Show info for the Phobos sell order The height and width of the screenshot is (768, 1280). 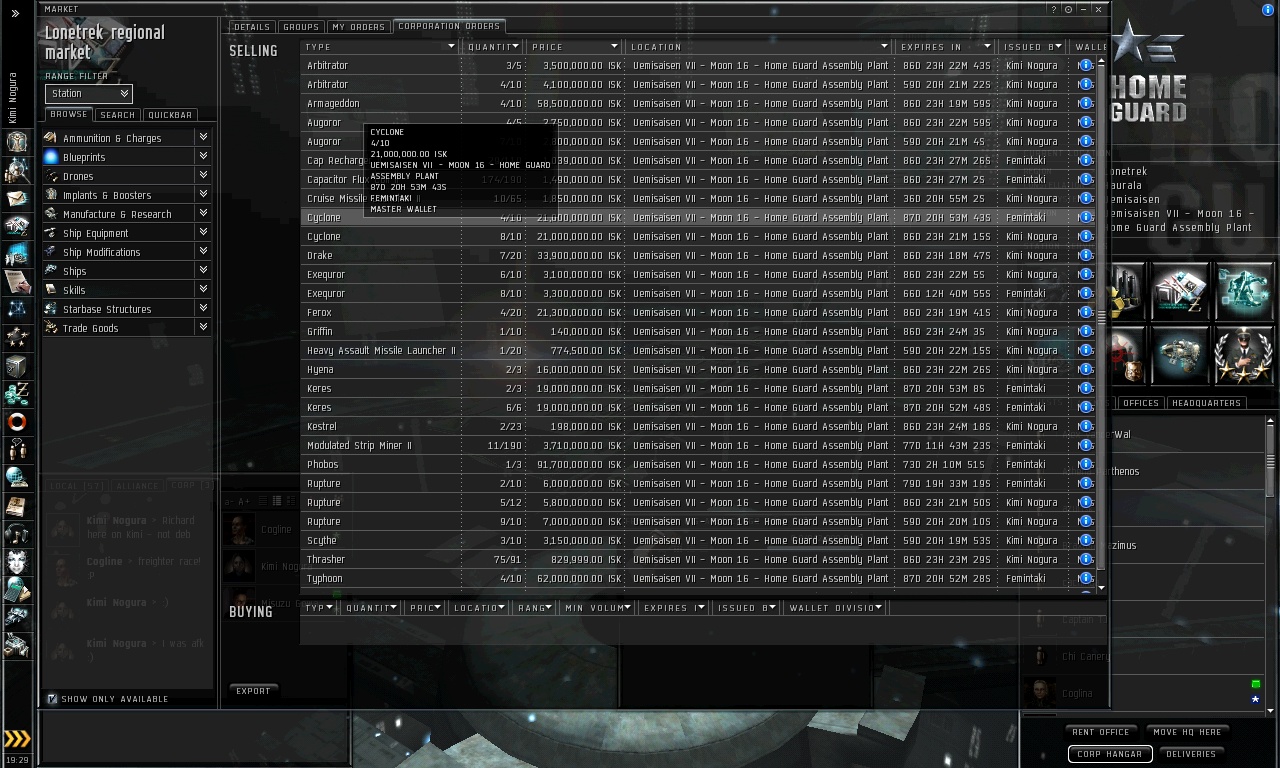click(1086, 464)
